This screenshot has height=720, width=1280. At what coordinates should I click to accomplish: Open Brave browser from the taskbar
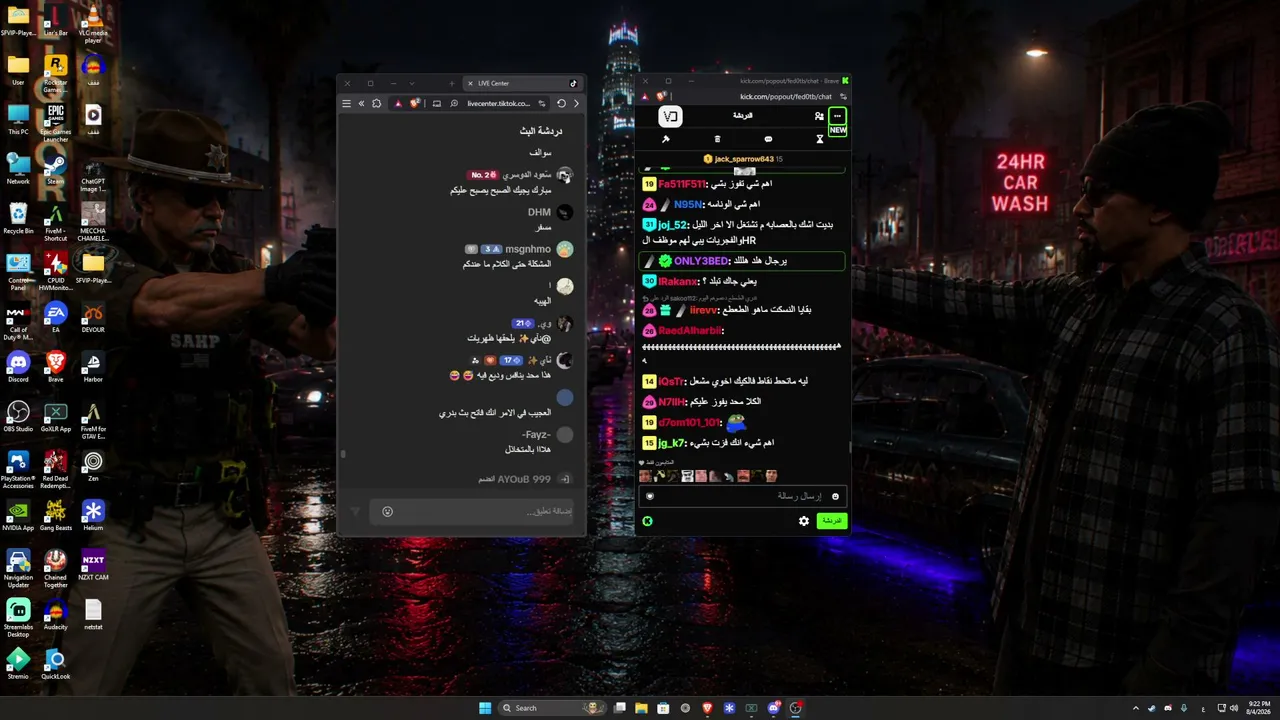tap(707, 708)
